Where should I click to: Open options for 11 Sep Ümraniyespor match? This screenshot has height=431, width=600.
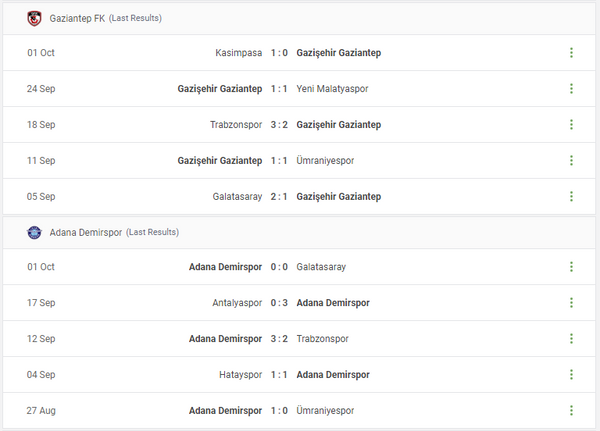click(x=571, y=161)
